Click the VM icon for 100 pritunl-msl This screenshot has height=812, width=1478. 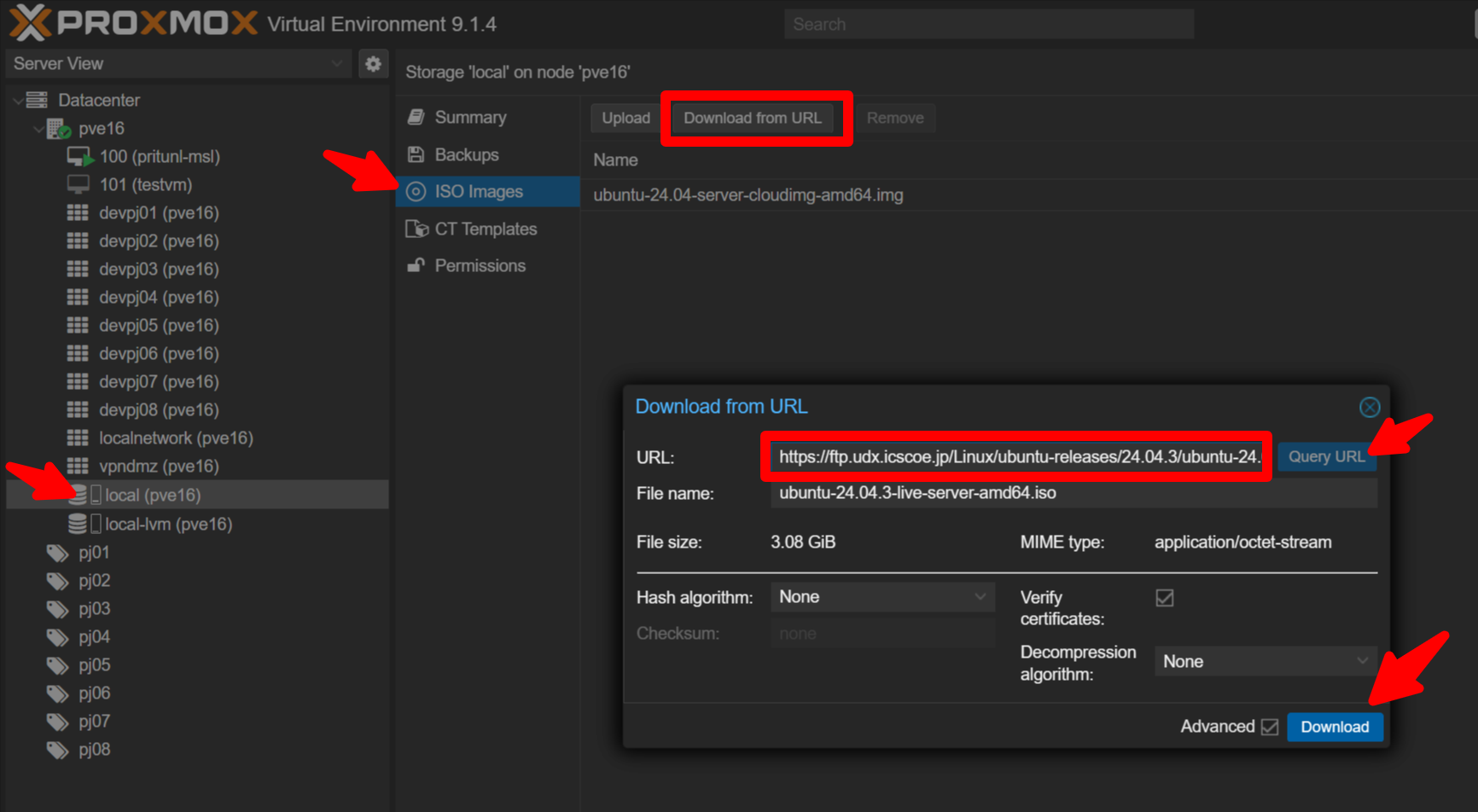pyautogui.click(x=79, y=156)
